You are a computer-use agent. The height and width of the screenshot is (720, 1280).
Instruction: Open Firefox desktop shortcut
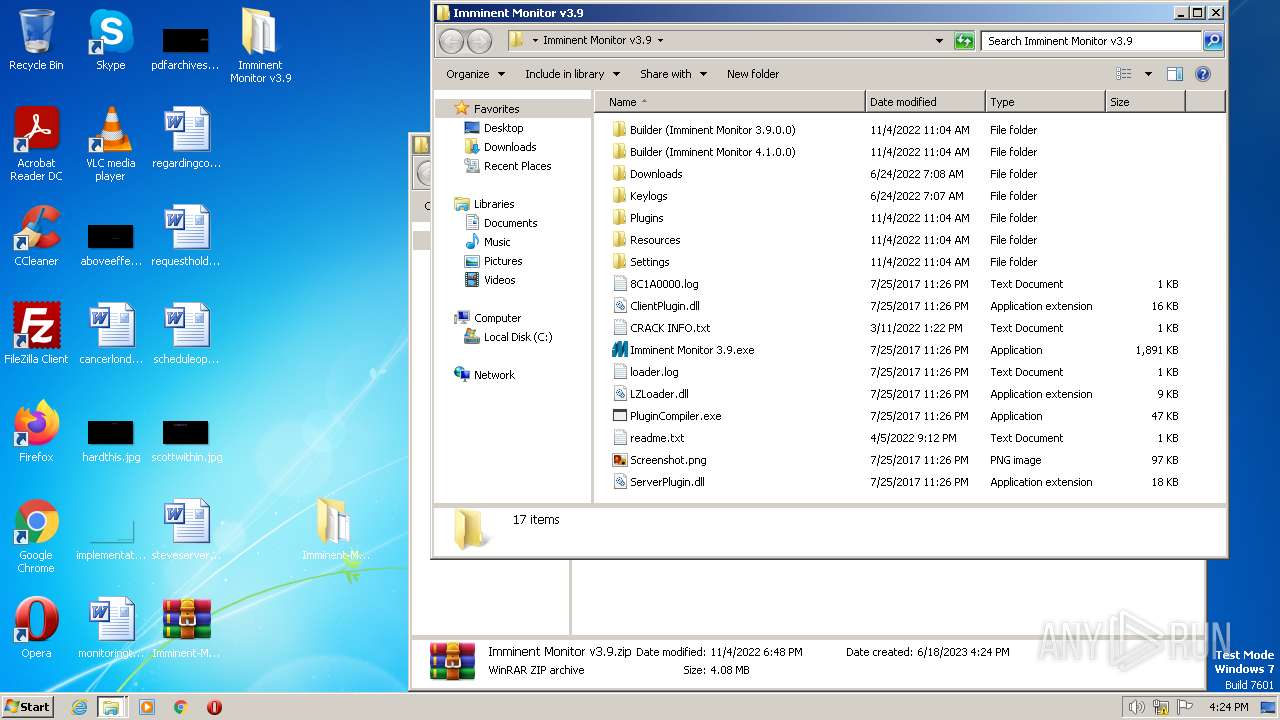point(36,432)
